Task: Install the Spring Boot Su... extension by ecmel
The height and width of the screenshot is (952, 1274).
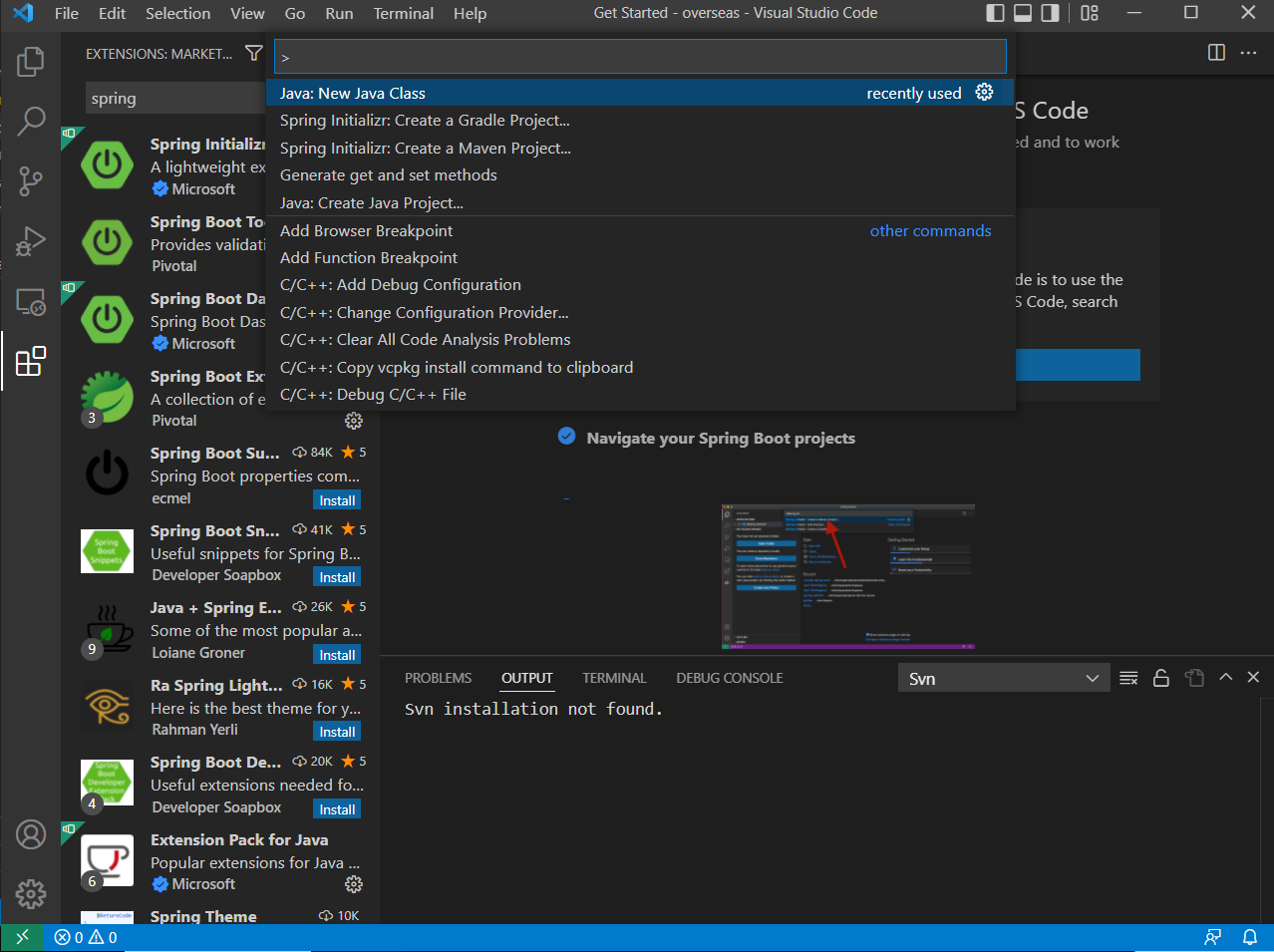Action: (x=337, y=500)
